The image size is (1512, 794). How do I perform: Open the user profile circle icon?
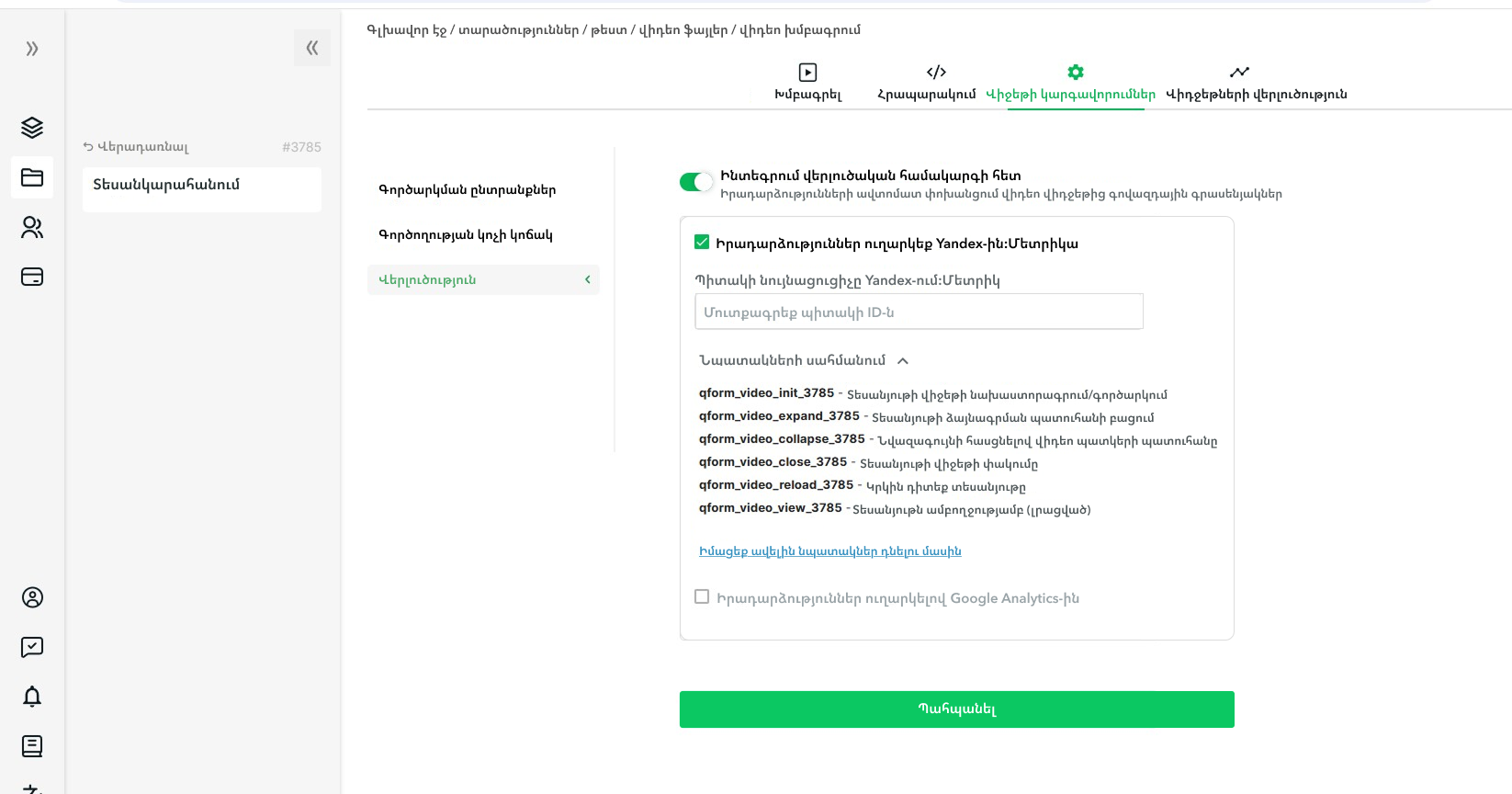click(32, 597)
